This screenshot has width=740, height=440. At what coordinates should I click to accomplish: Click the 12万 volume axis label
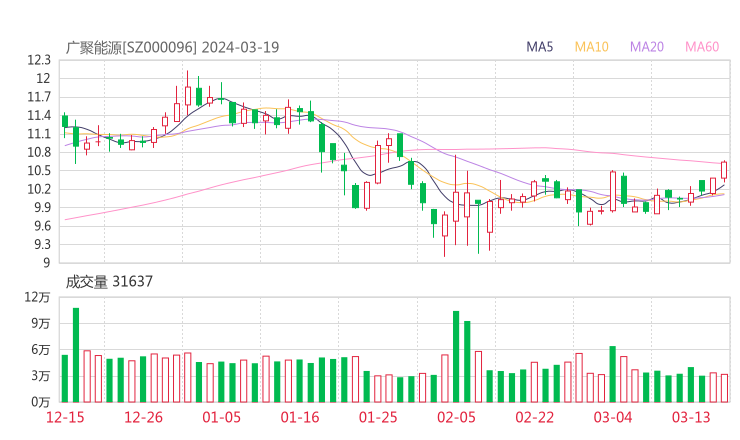click(37, 297)
